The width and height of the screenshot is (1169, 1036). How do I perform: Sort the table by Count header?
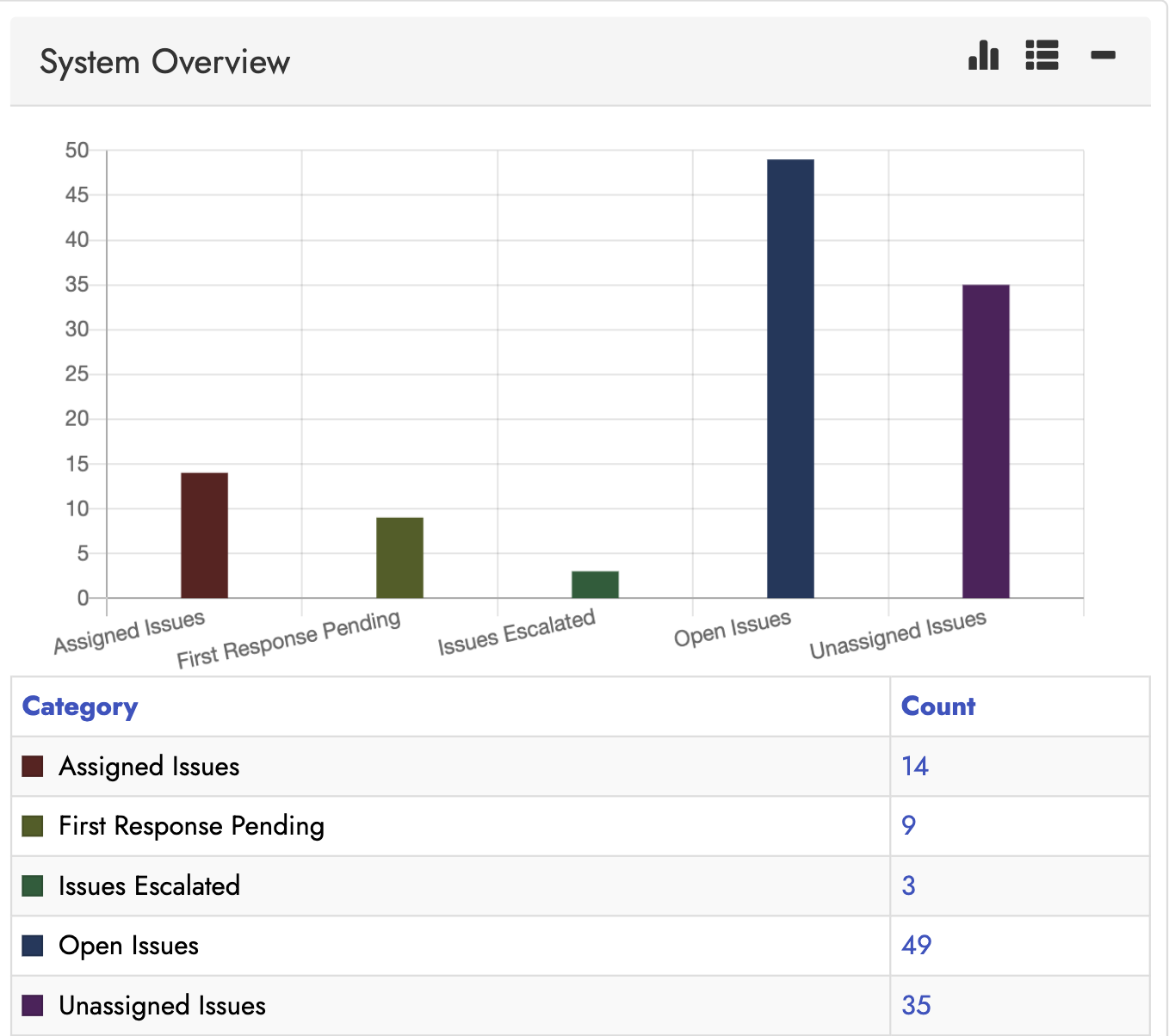[937, 706]
